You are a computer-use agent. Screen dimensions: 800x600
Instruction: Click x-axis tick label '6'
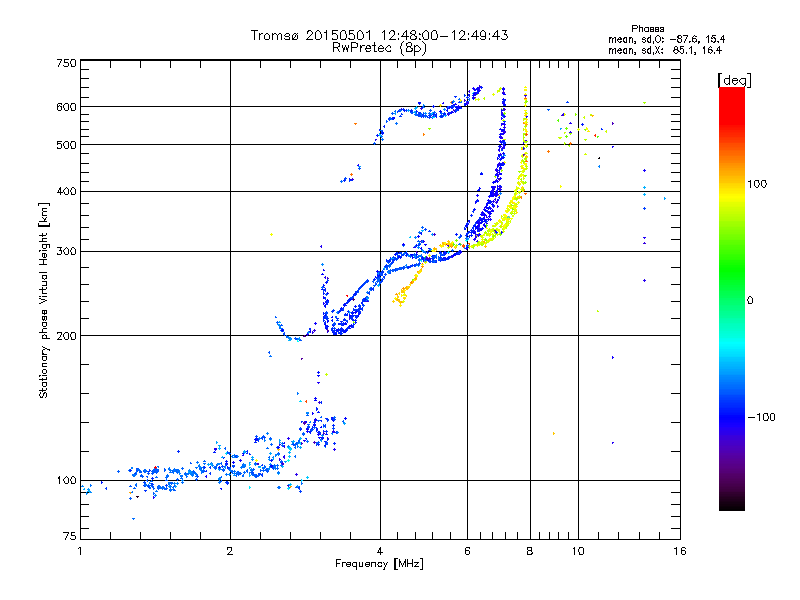click(467, 551)
